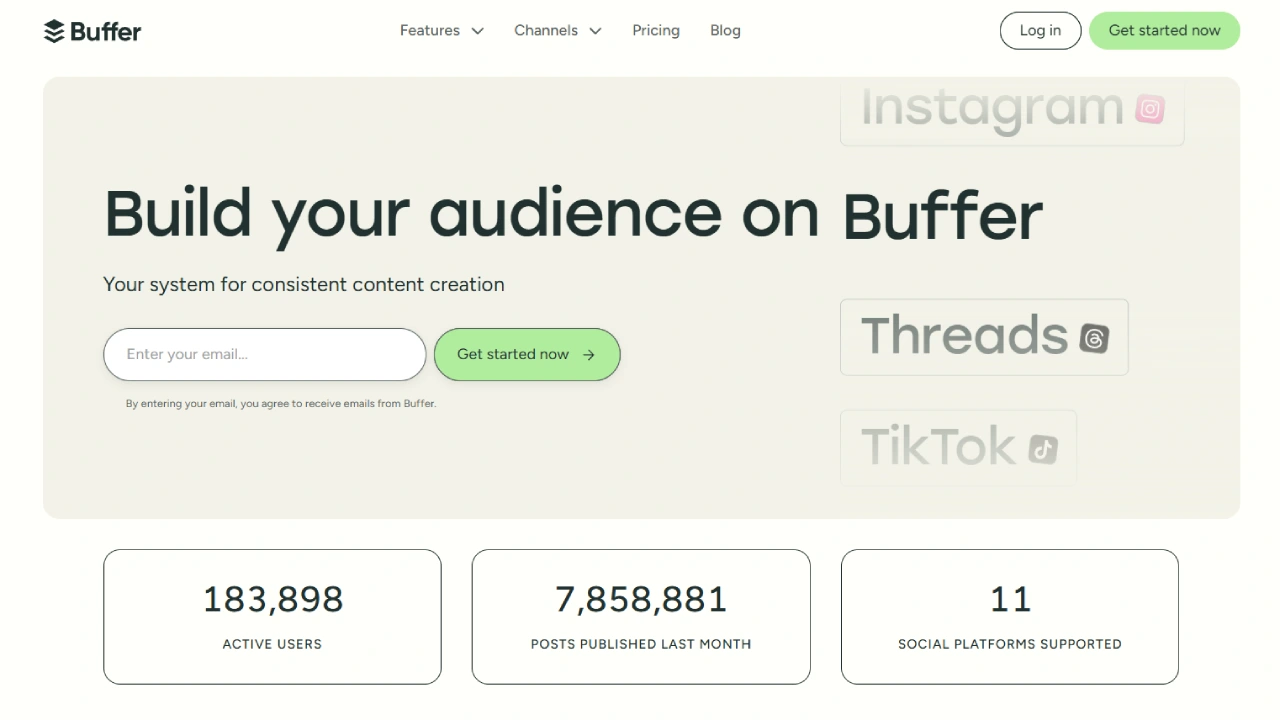Click the 11 social platforms number
The height and width of the screenshot is (720, 1280).
point(1010,599)
